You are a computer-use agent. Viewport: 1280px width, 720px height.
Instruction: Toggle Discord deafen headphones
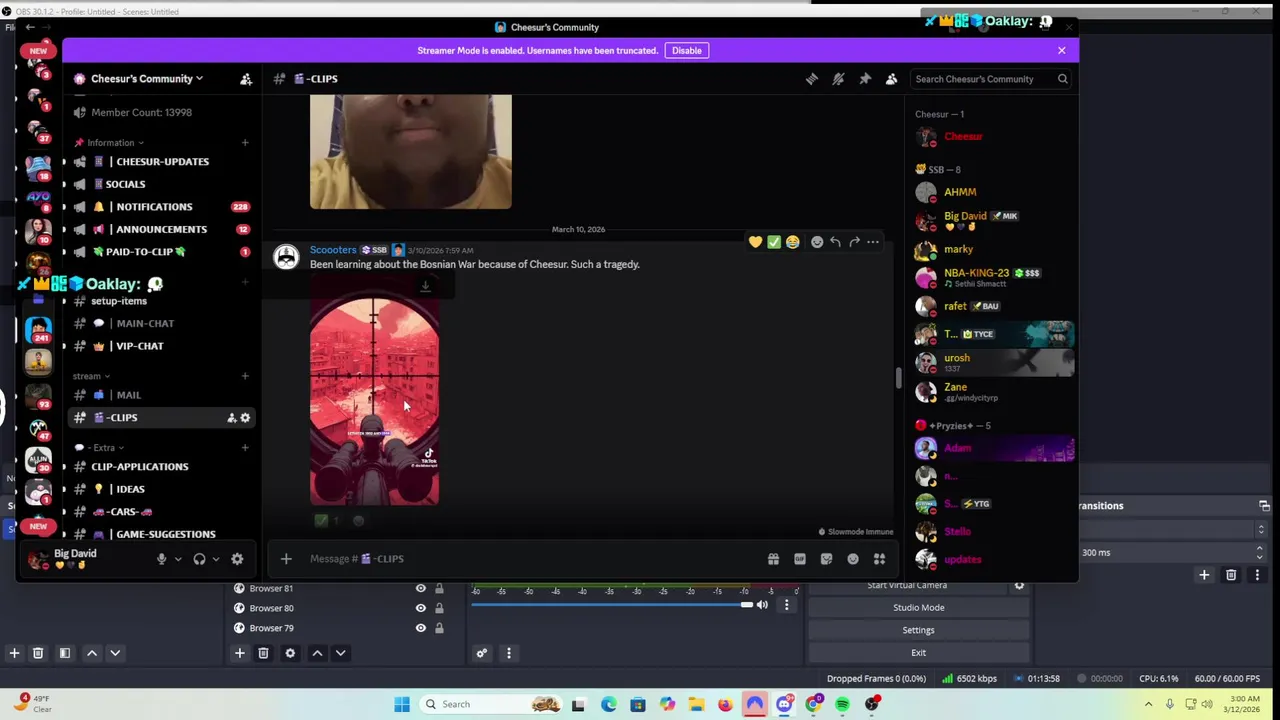[199, 559]
